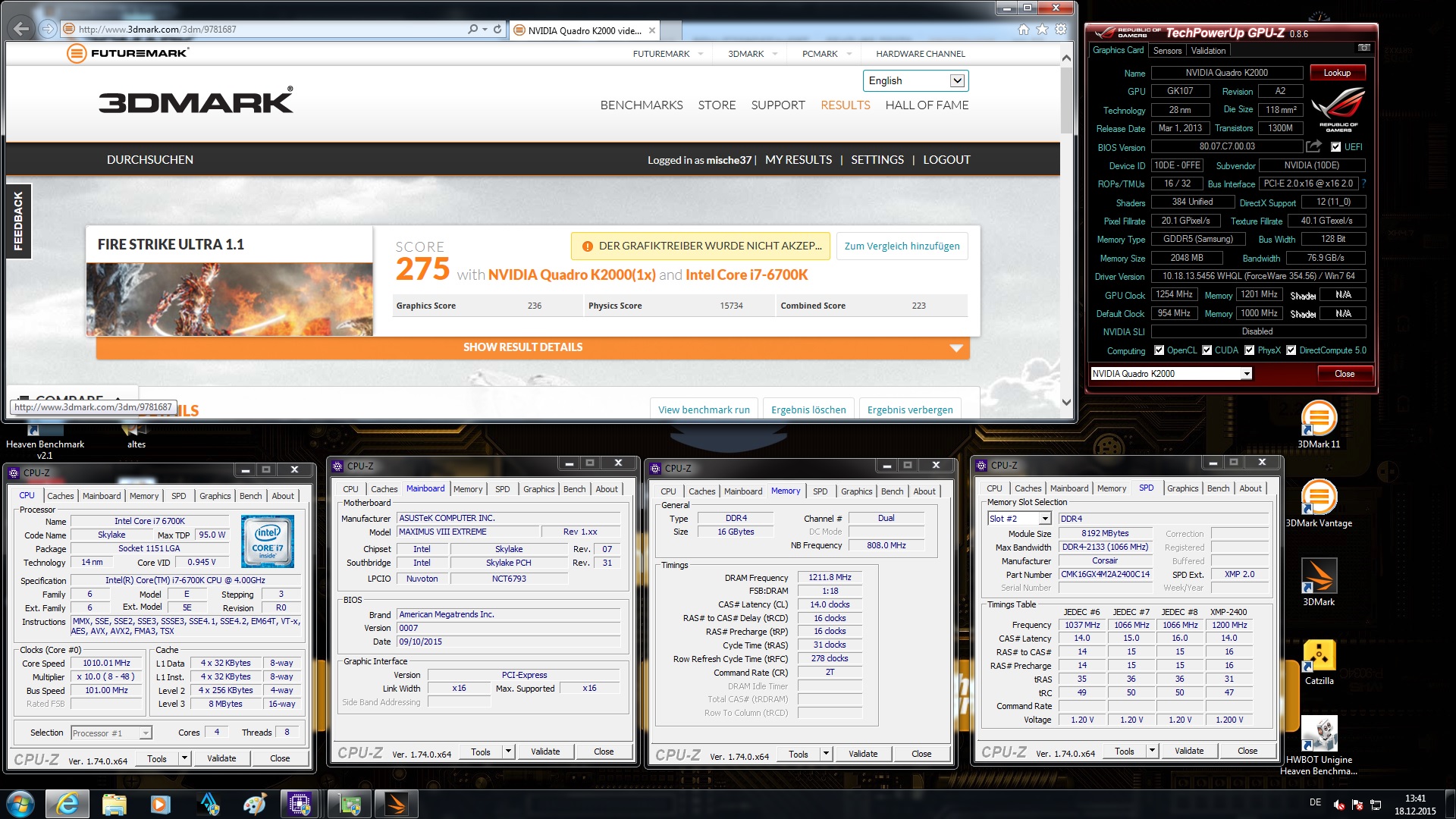Click the 3DMARK site logo
Viewport: 1456px width, 819px height.
pyautogui.click(x=196, y=101)
